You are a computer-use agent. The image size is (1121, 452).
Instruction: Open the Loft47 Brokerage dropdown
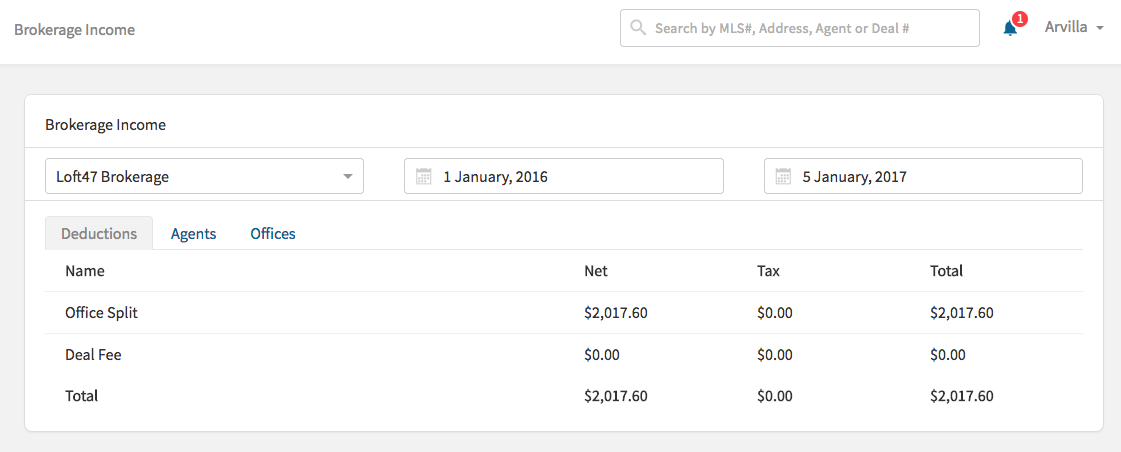point(204,177)
